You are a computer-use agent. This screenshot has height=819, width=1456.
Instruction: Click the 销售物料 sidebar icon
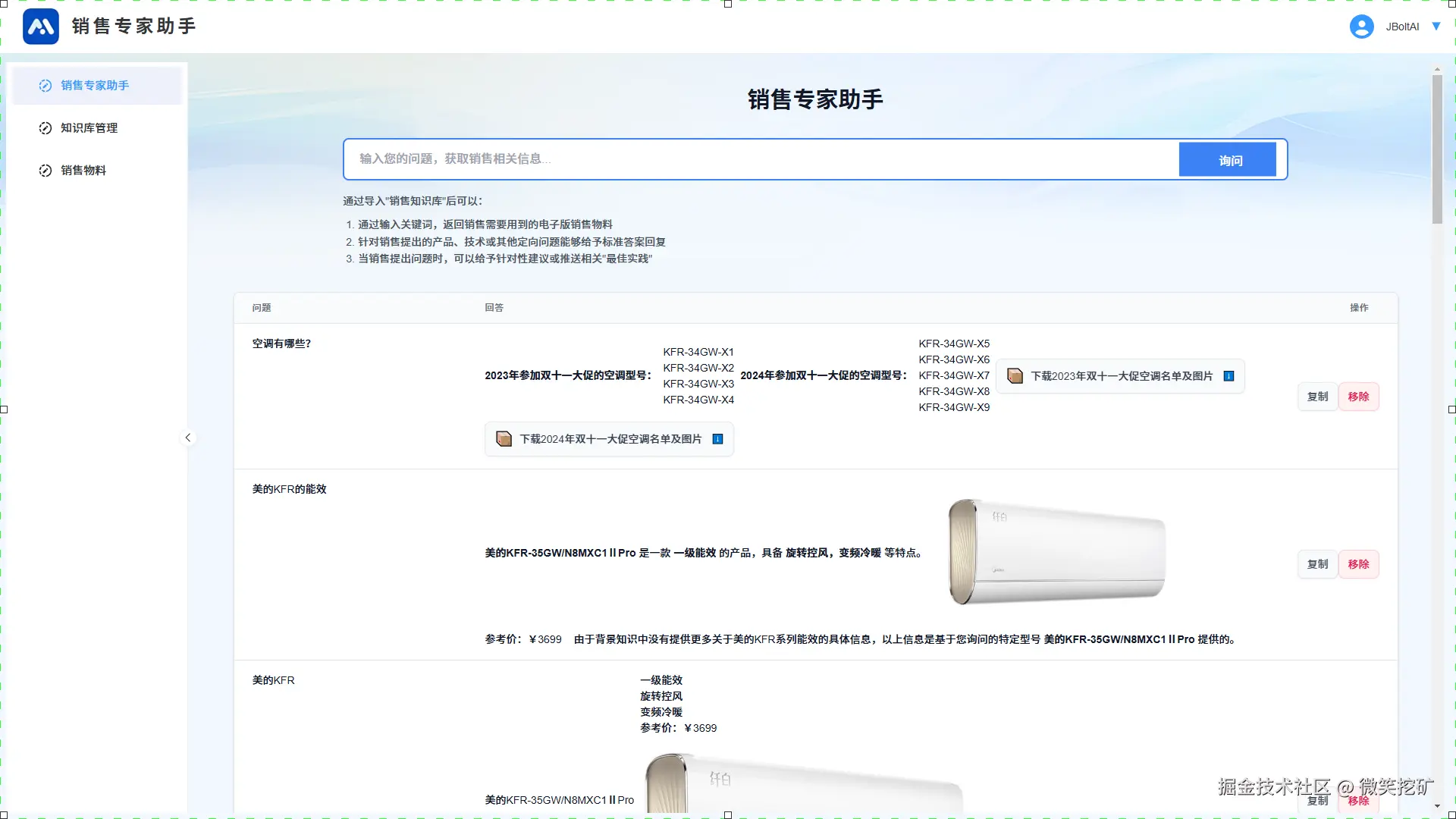click(x=45, y=171)
